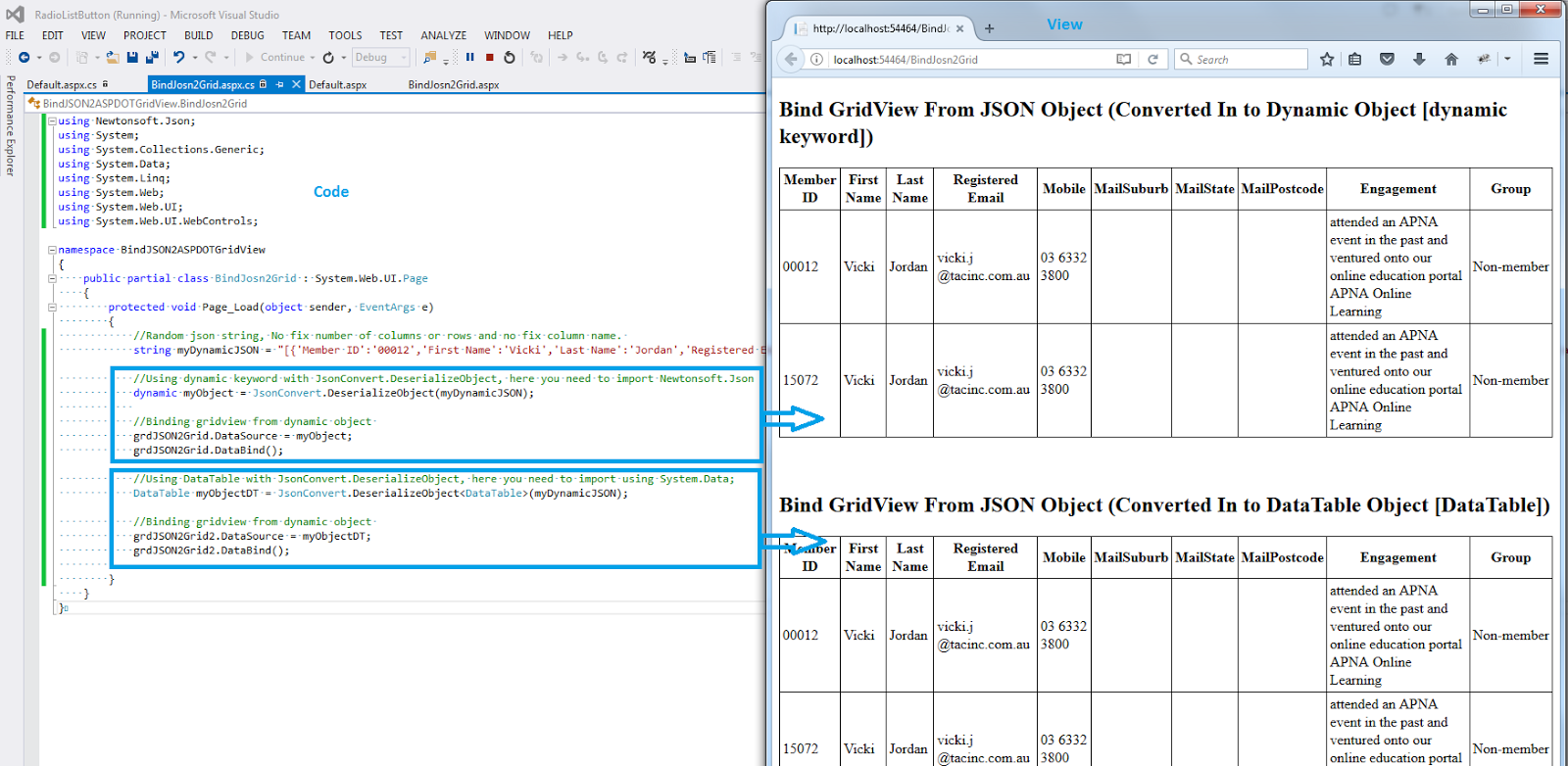Image resolution: width=1568 pixels, height=766 pixels.
Task: Open the Firefox hamburger menu
Action: (1542, 59)
